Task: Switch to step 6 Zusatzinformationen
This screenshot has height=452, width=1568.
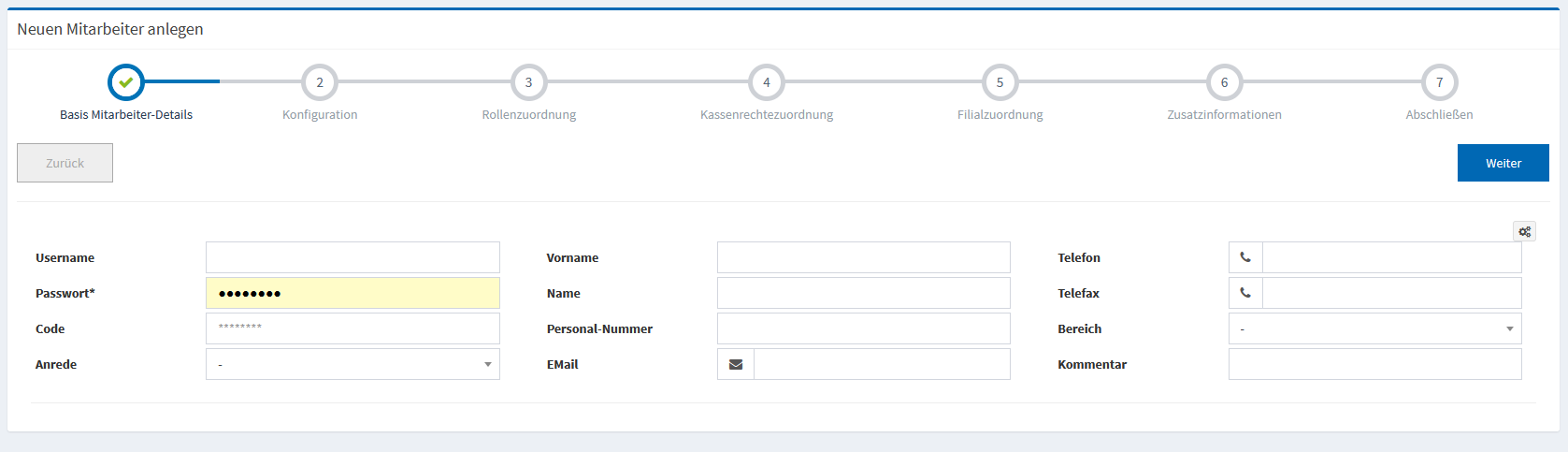Action: [1224, 82]
